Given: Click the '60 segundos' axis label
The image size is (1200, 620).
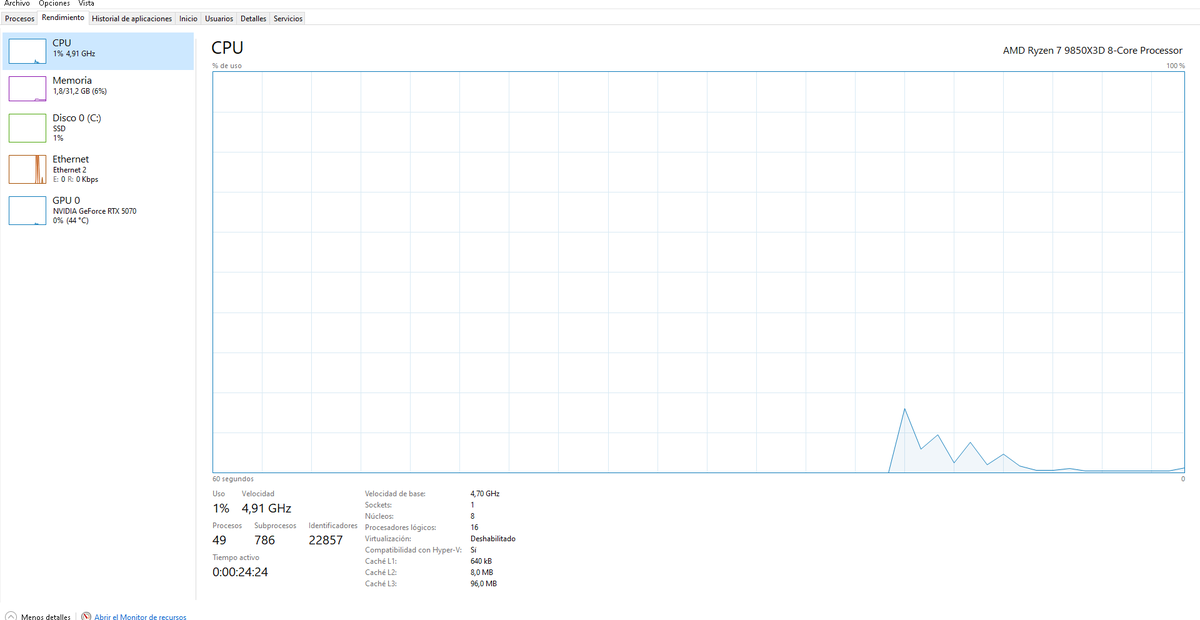Looking at the screenshot, I should point(233,479).
